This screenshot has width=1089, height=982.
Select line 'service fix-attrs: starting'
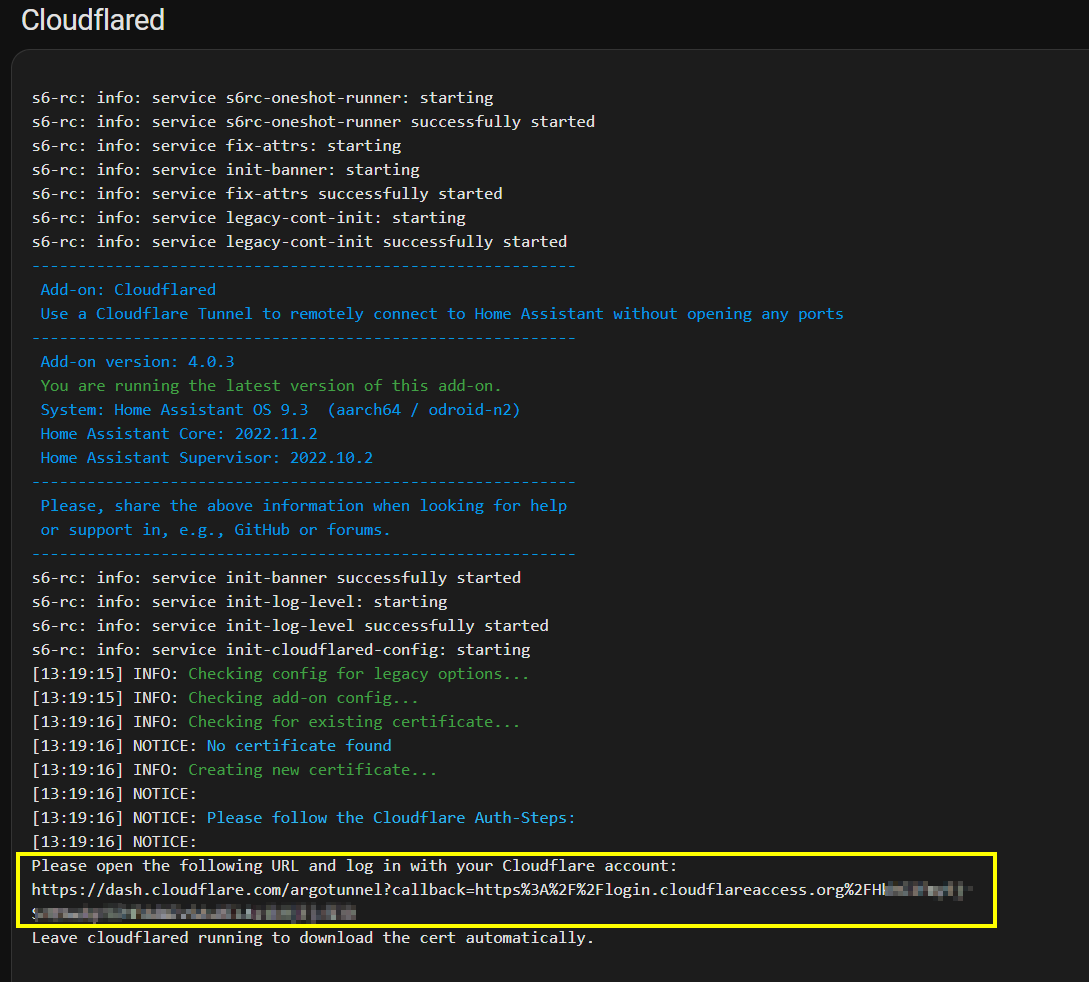[216, 146]
